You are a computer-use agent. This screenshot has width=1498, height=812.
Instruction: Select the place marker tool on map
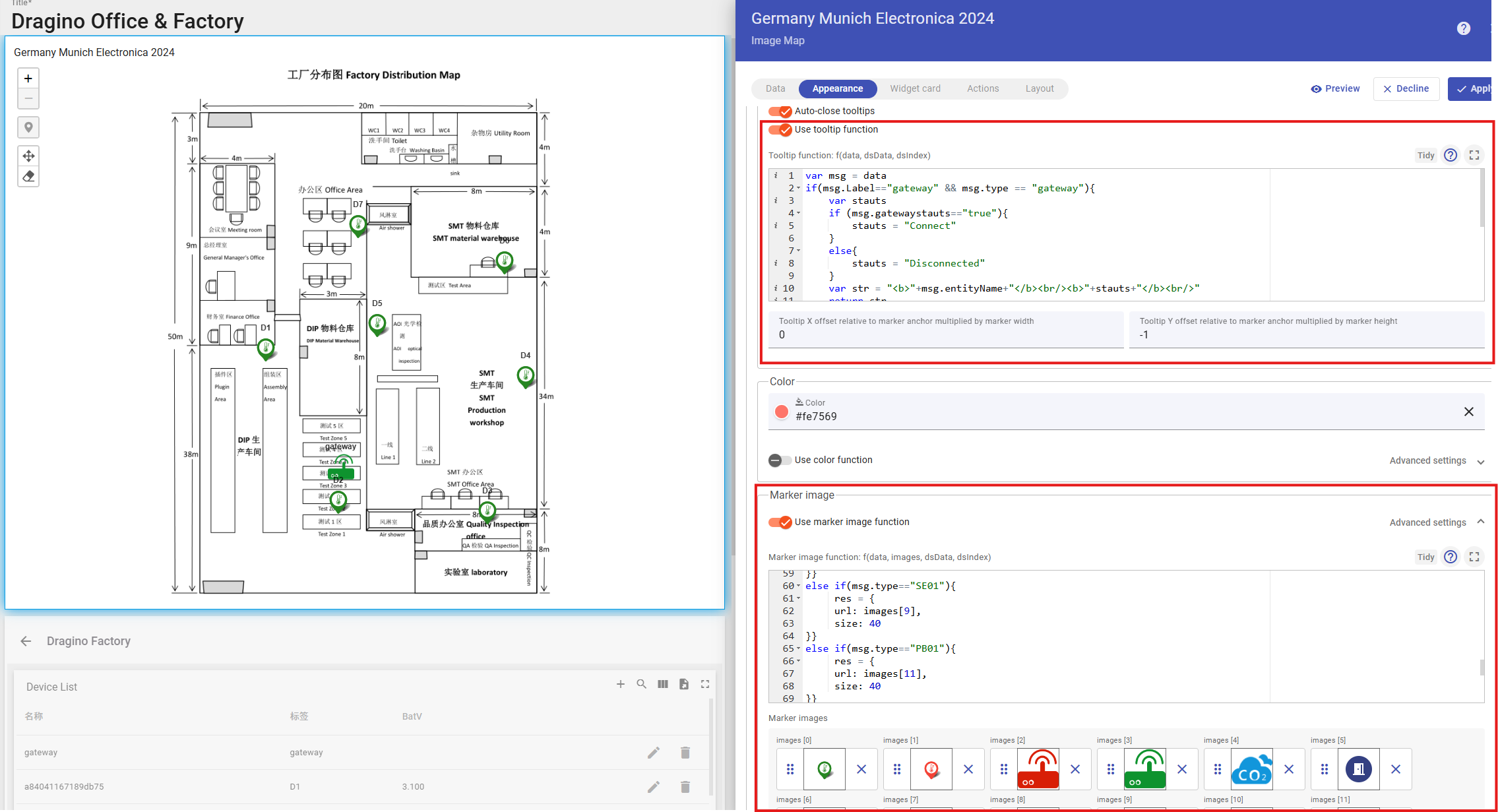(x=28, y=127)
